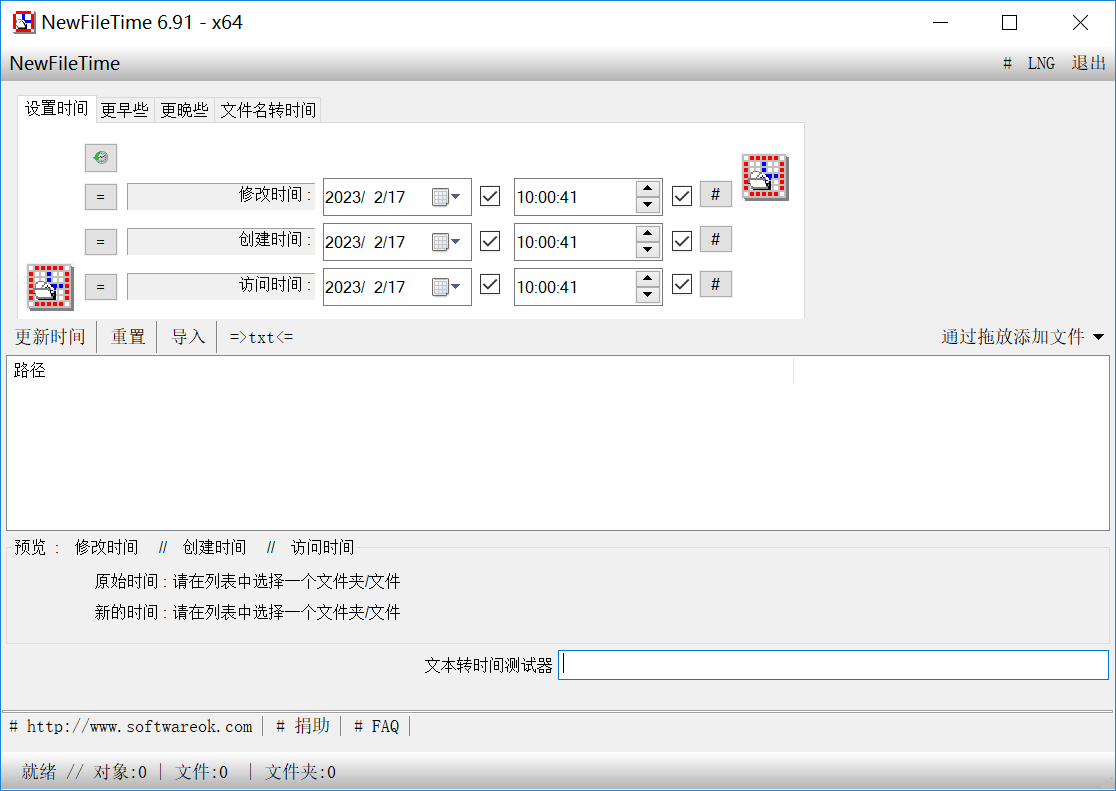This screenshot has width=1116, height=791.
Task: Decrease 修改时间 time with down arrow
Action: (x=648, y=205)
